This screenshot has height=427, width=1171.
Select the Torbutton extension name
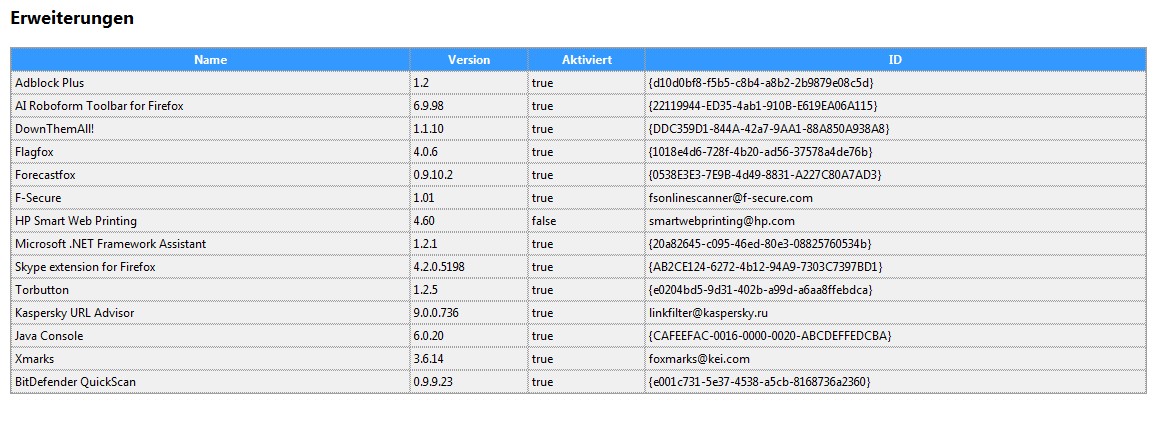pyautogui.click(x=41, y=290)
